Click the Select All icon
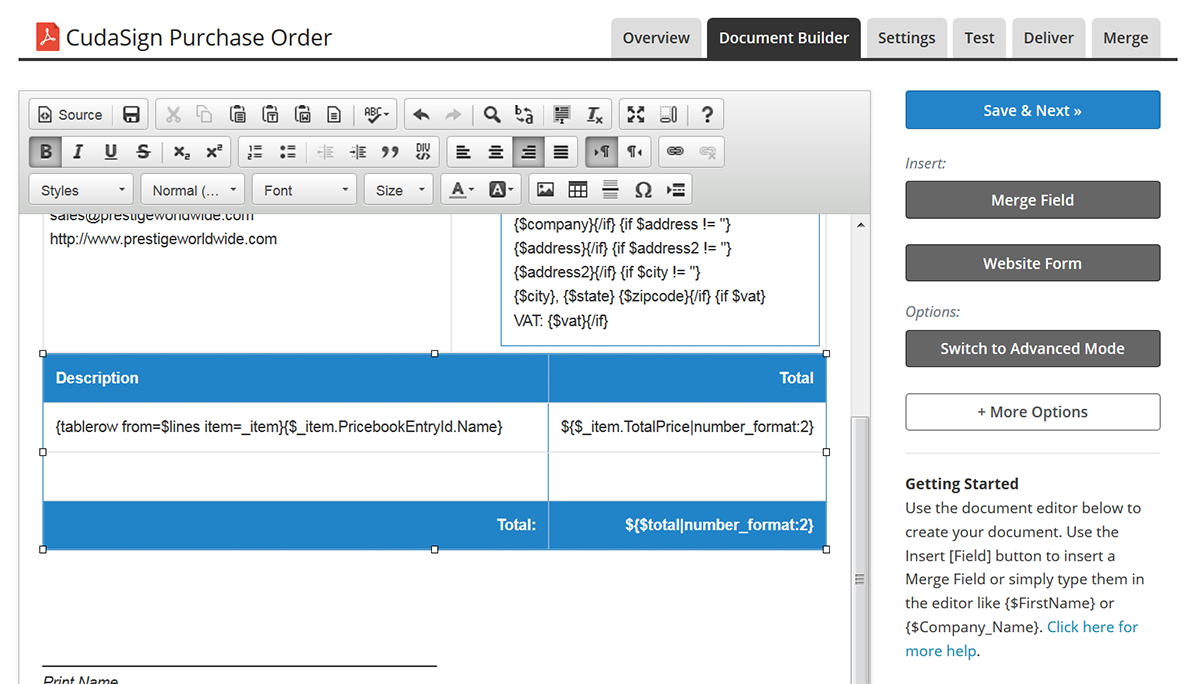This screenshot has width=1200, height=684. coord(562,115)
